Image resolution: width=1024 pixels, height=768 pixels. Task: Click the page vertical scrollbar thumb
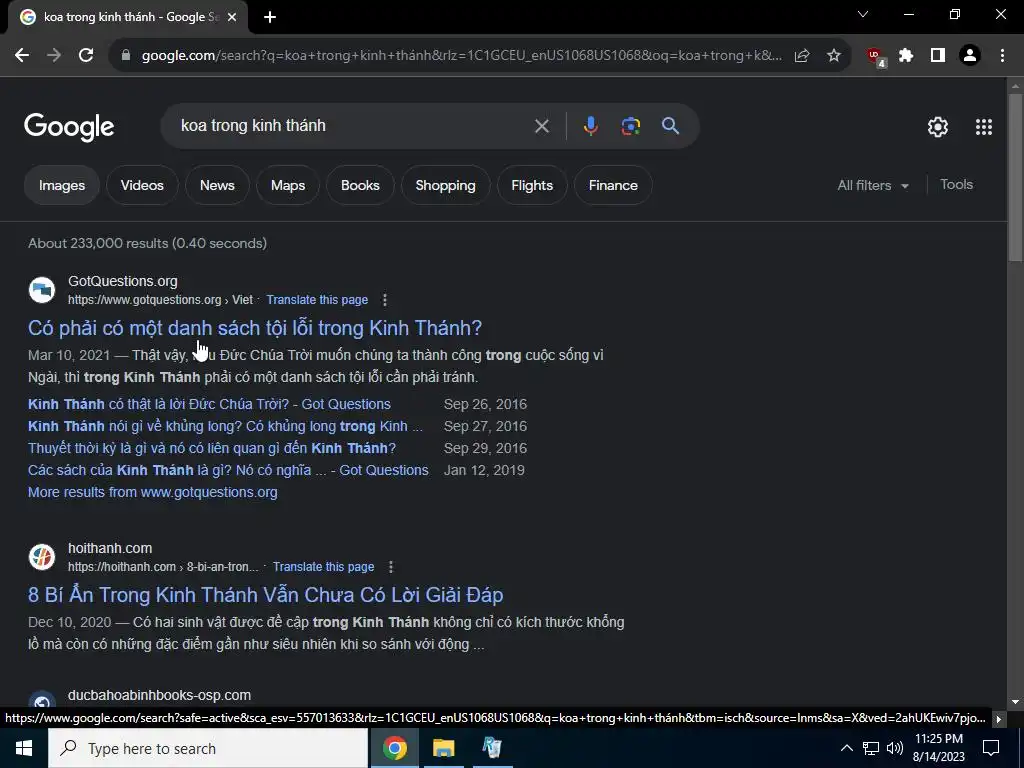tap(1015, 176)
